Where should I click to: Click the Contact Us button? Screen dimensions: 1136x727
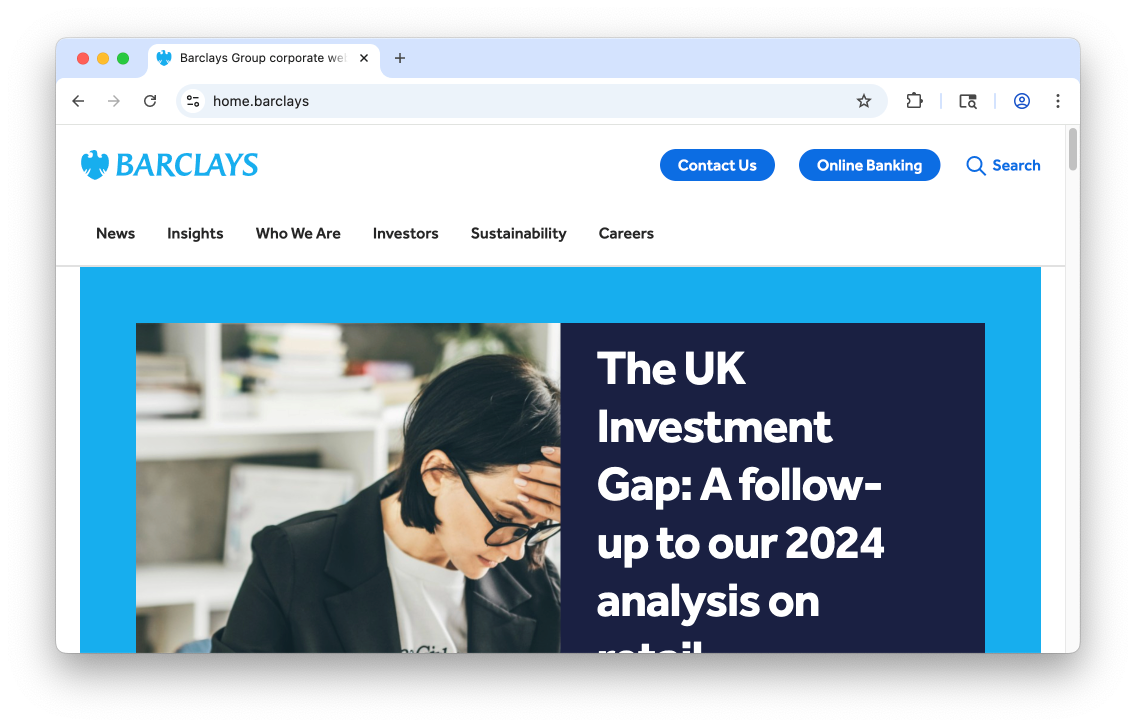point(717,165)
